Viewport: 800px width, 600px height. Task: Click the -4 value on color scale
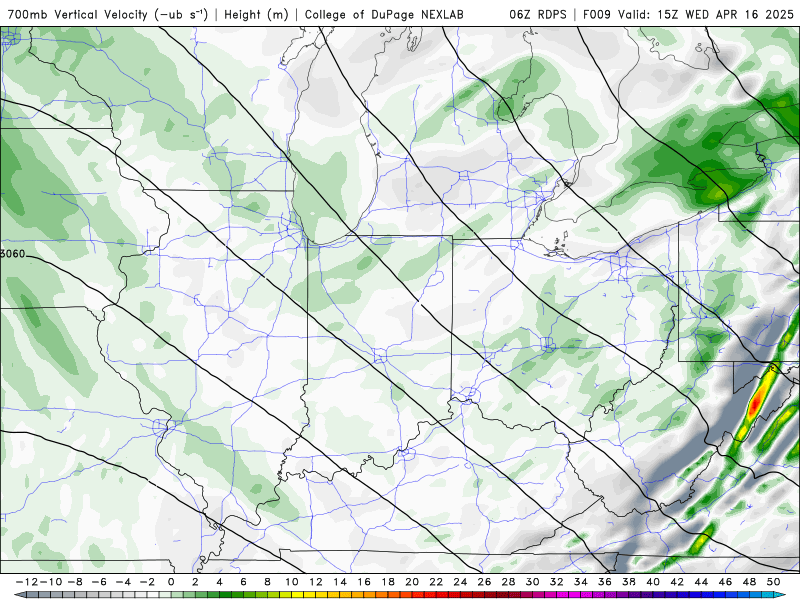click(123, 582)
